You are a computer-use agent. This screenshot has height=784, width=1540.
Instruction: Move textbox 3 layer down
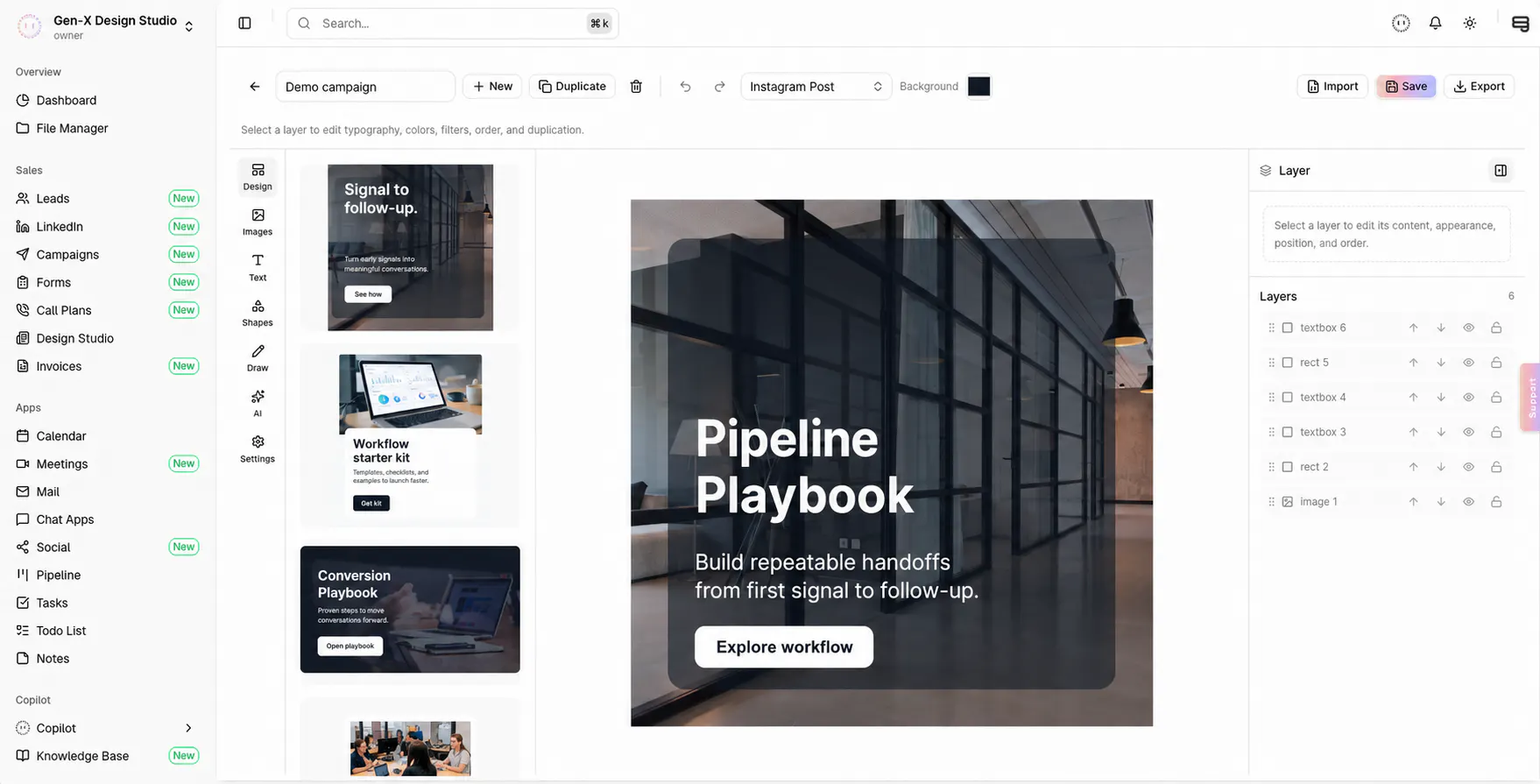(x=1441, y=432)
